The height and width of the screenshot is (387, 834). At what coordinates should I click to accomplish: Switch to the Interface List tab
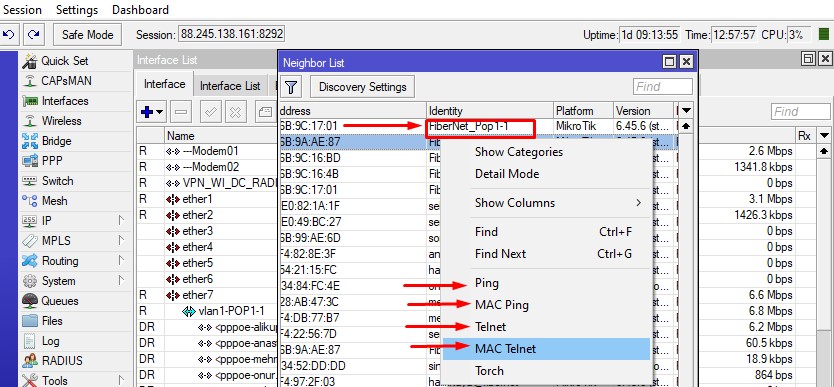coord(230,86)
